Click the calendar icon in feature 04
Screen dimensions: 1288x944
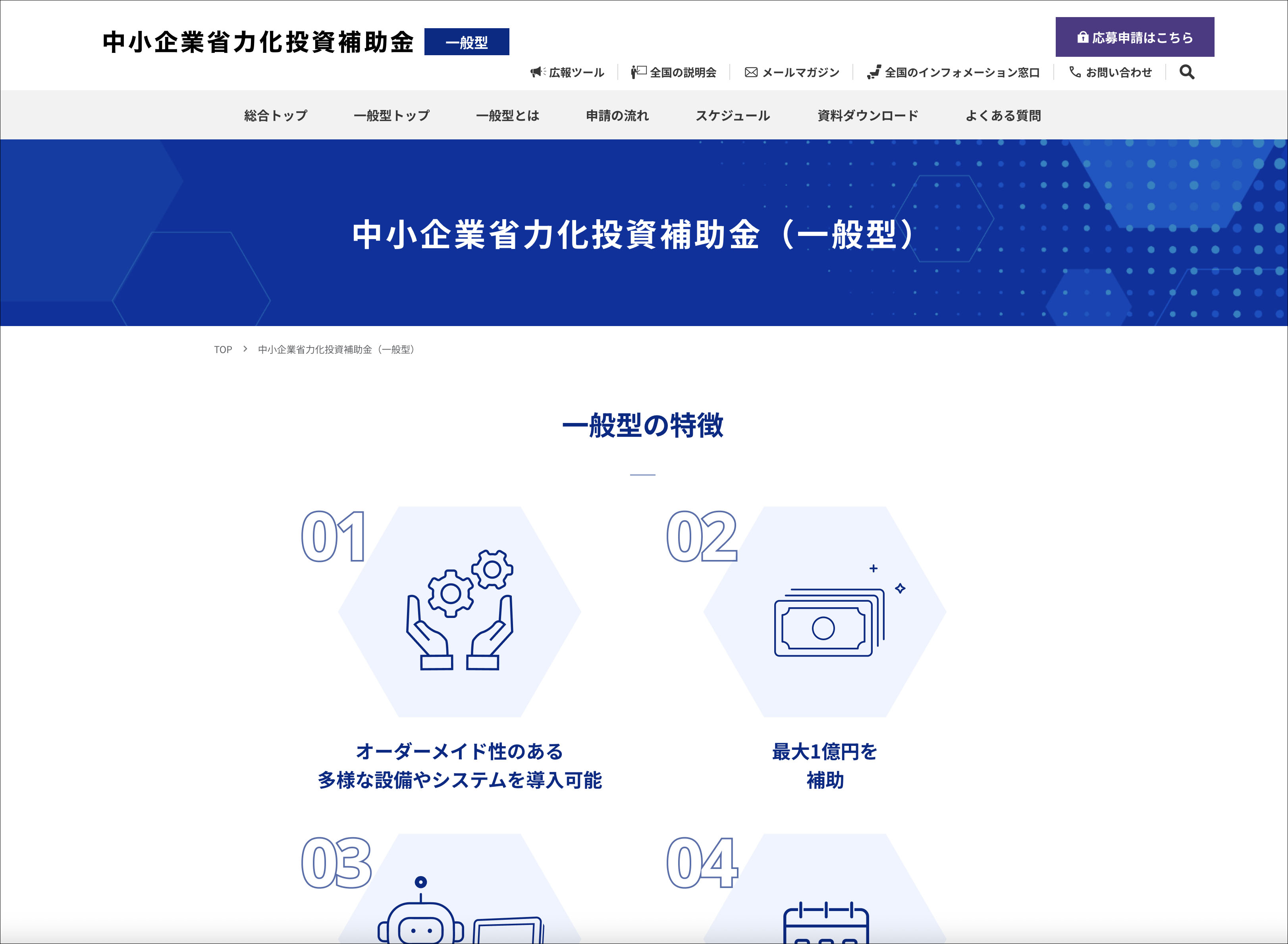pos(825,922)
